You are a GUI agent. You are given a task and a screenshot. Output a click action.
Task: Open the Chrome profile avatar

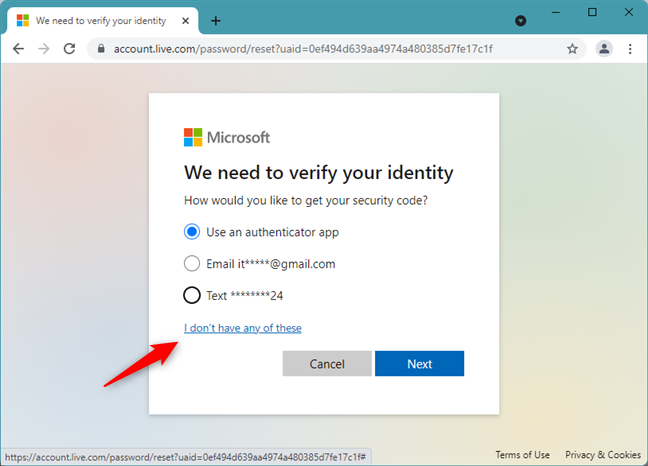(604, 48)
